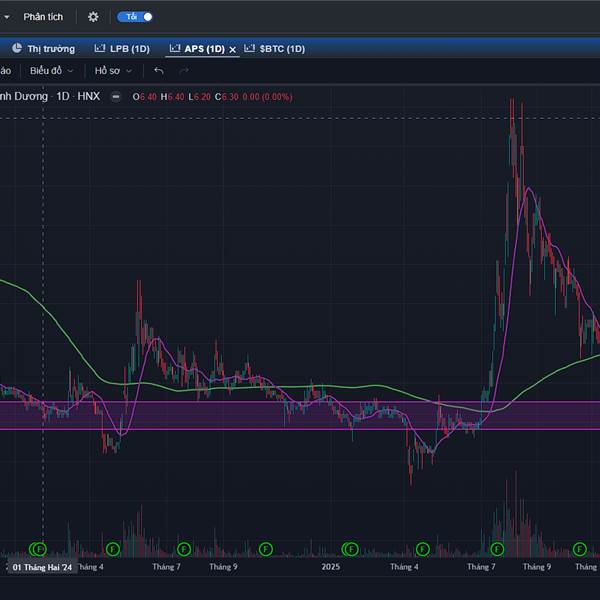Click the 2025 label on the time axis
The width and height of the screenshot is (600, 600).
[x=331, y=567]
